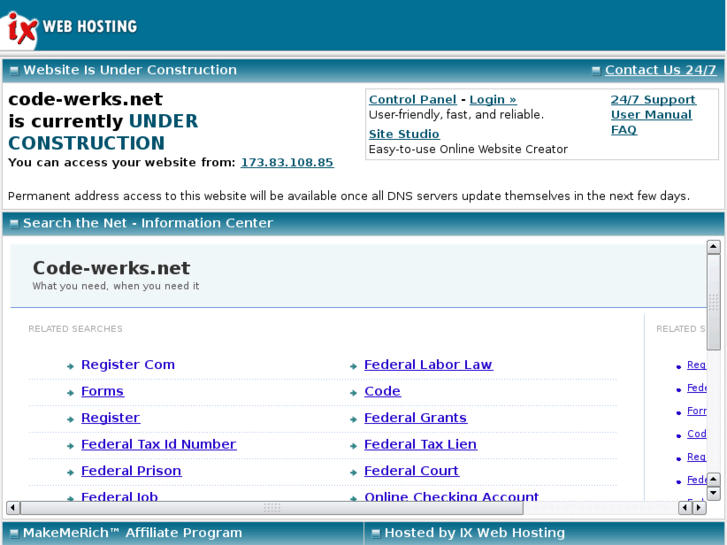Viewport: 727px width, 545px height.
Task: Click the 'What you need, when you need it' tagline
Action: click(116, 286)
